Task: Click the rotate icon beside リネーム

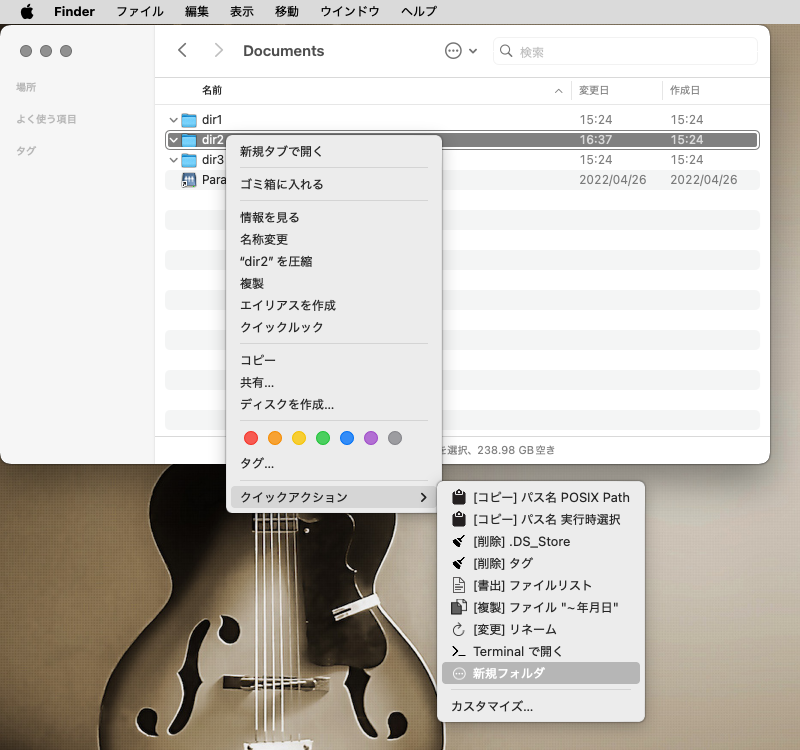Action: (x=459, y=629)
